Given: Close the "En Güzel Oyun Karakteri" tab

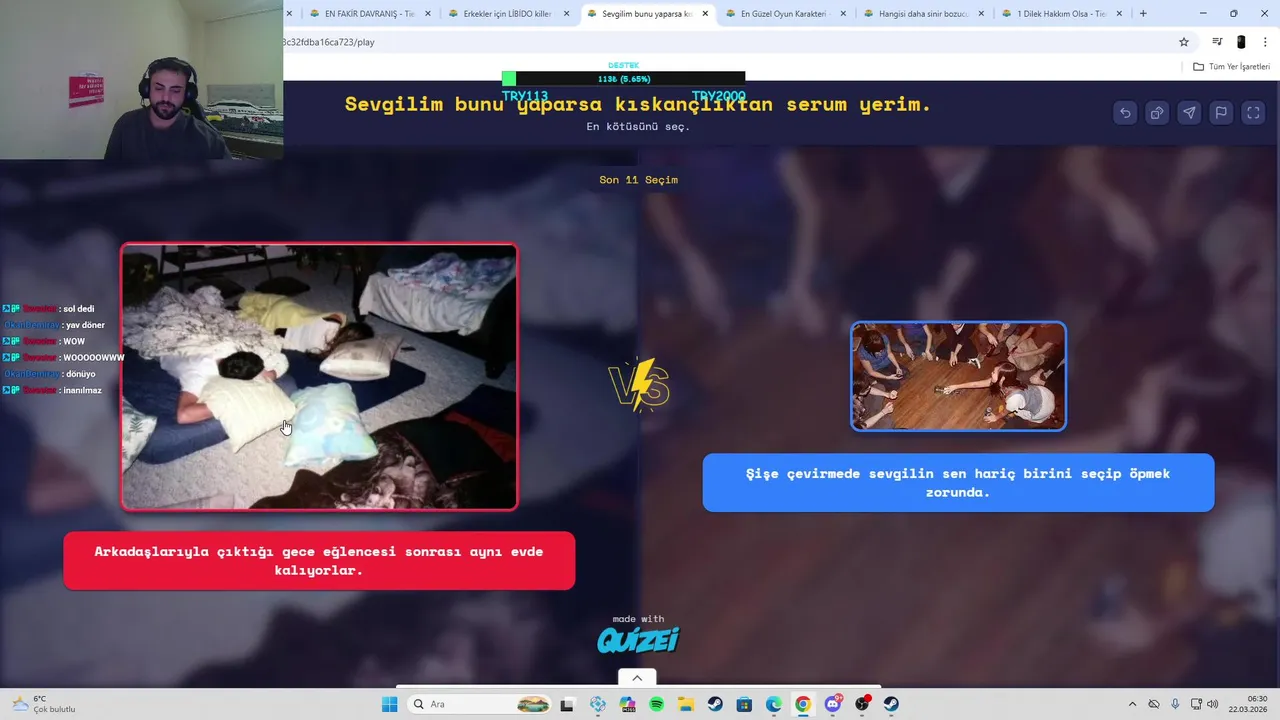Looking at the screenshot, I should tap(843, 14).
